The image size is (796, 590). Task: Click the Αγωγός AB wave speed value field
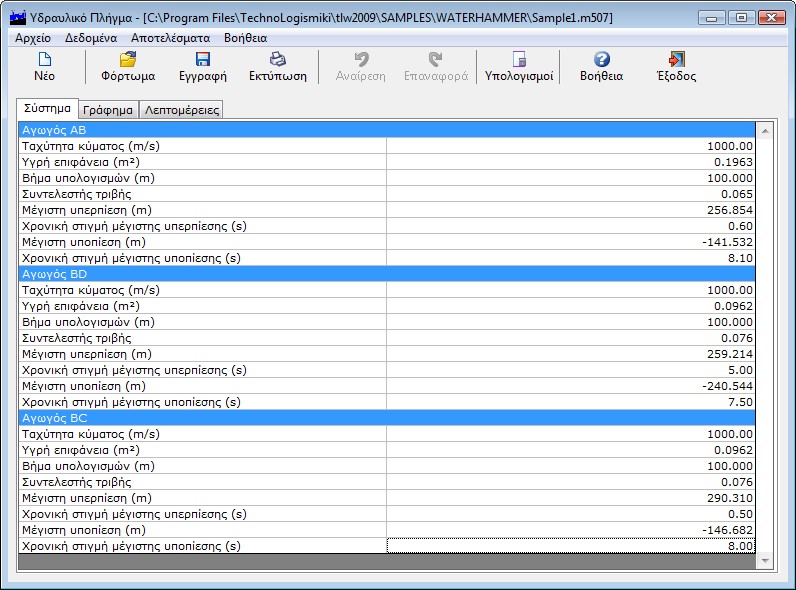pos(570,146)
